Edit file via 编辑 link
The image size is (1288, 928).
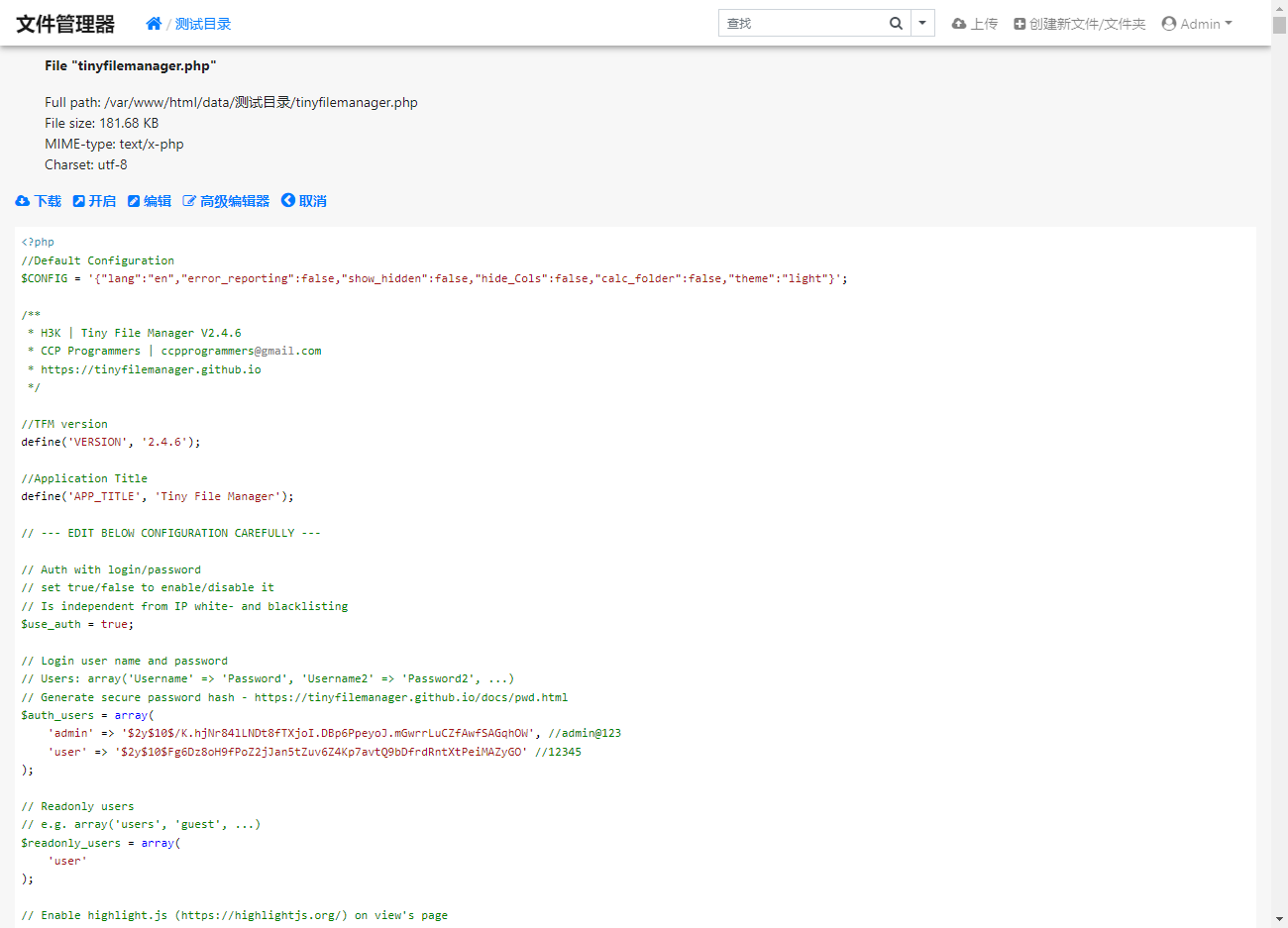click(x=150, y=201)
